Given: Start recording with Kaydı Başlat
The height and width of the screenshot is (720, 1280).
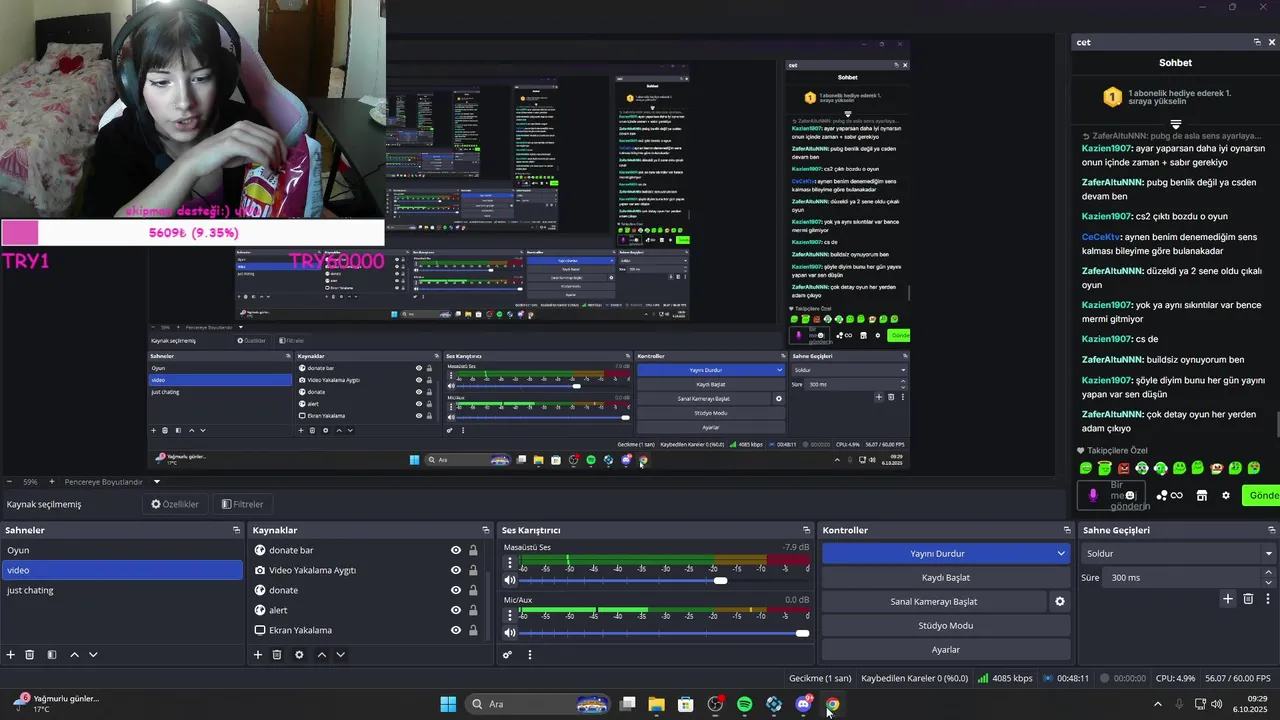Looking at the screenshot, I should [x=946, y=577].
